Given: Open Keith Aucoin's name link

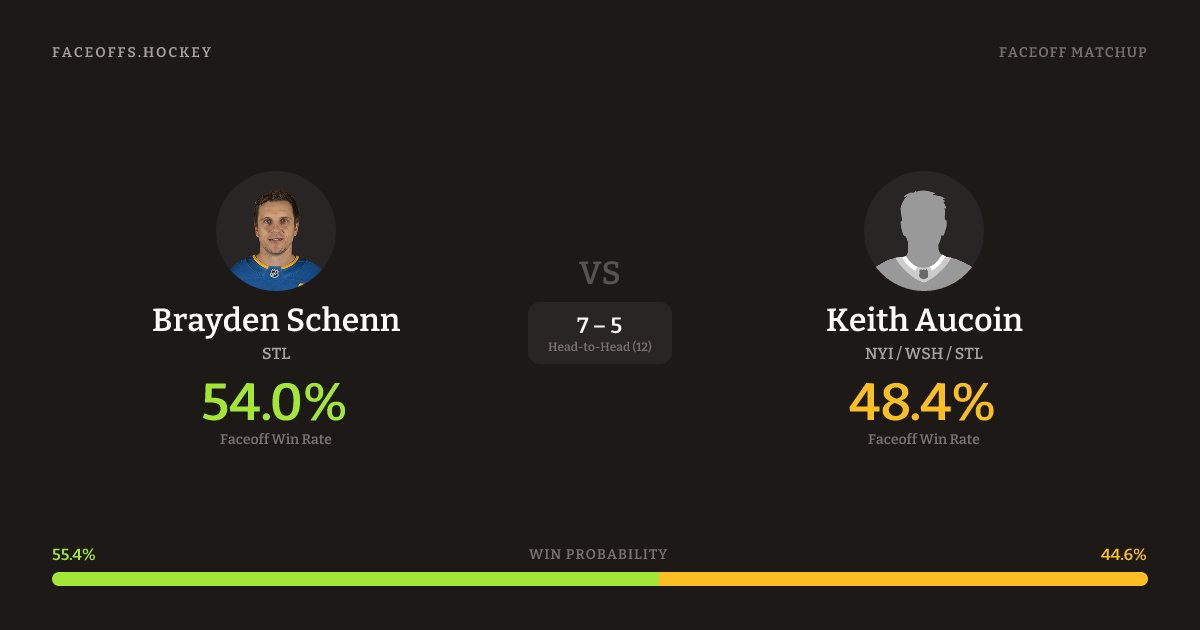Looking at the screenshot, I should [924, 320].
